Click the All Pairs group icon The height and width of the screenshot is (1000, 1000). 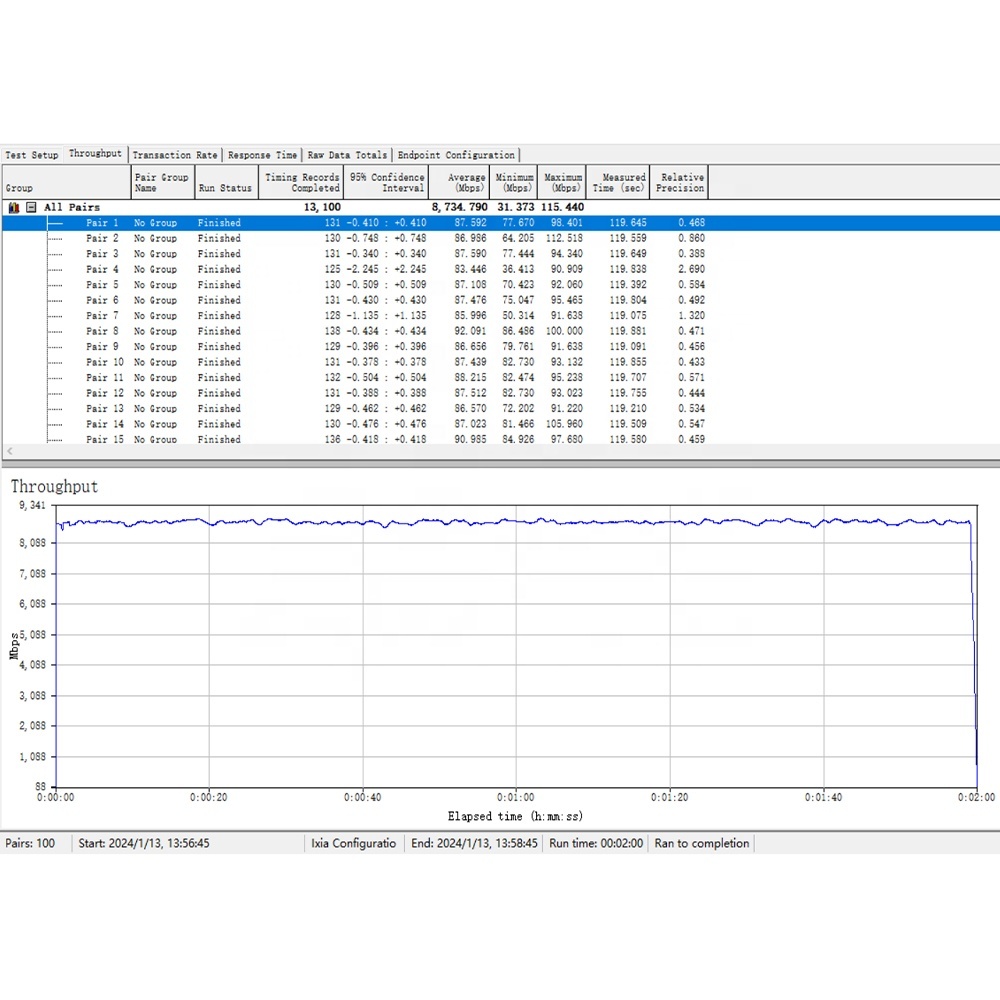coord(14,207)
